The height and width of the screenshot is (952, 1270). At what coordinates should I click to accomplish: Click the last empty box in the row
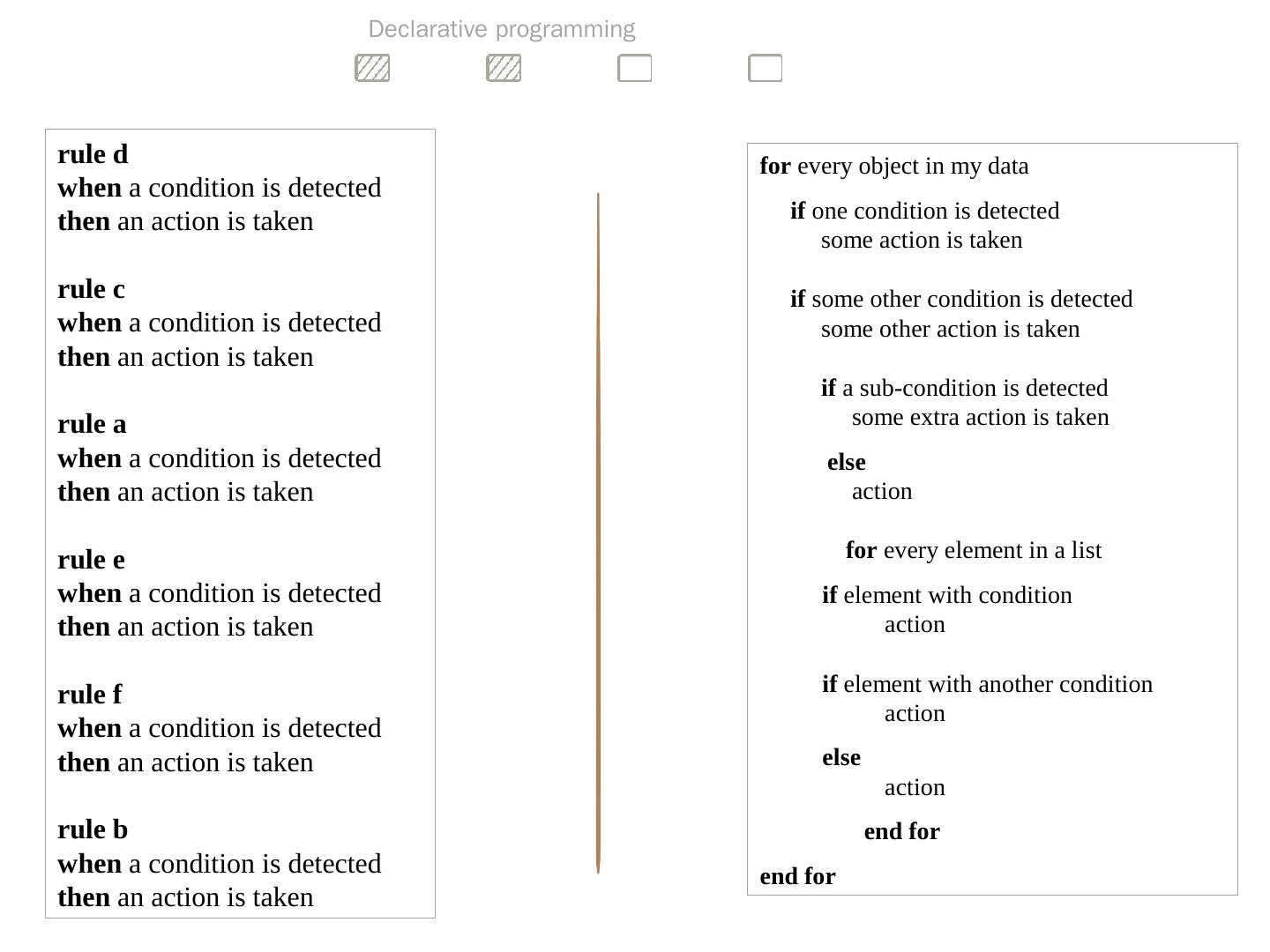[766, 68]
